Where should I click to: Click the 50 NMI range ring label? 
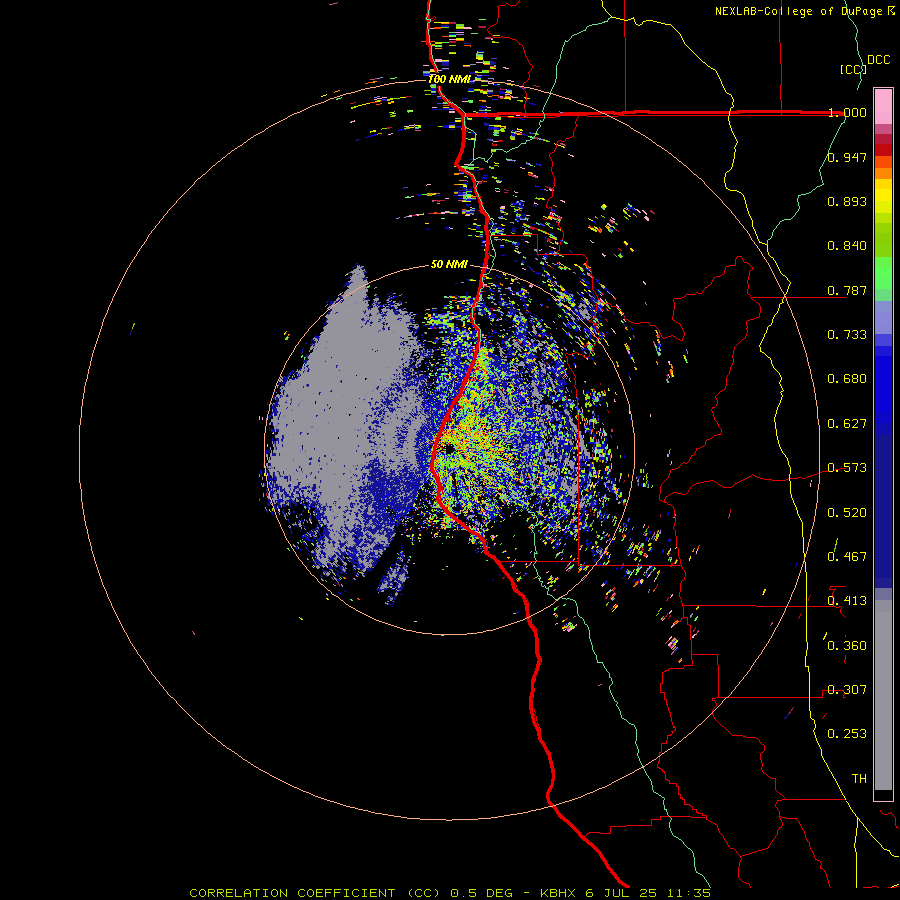(x=449, y=264)
